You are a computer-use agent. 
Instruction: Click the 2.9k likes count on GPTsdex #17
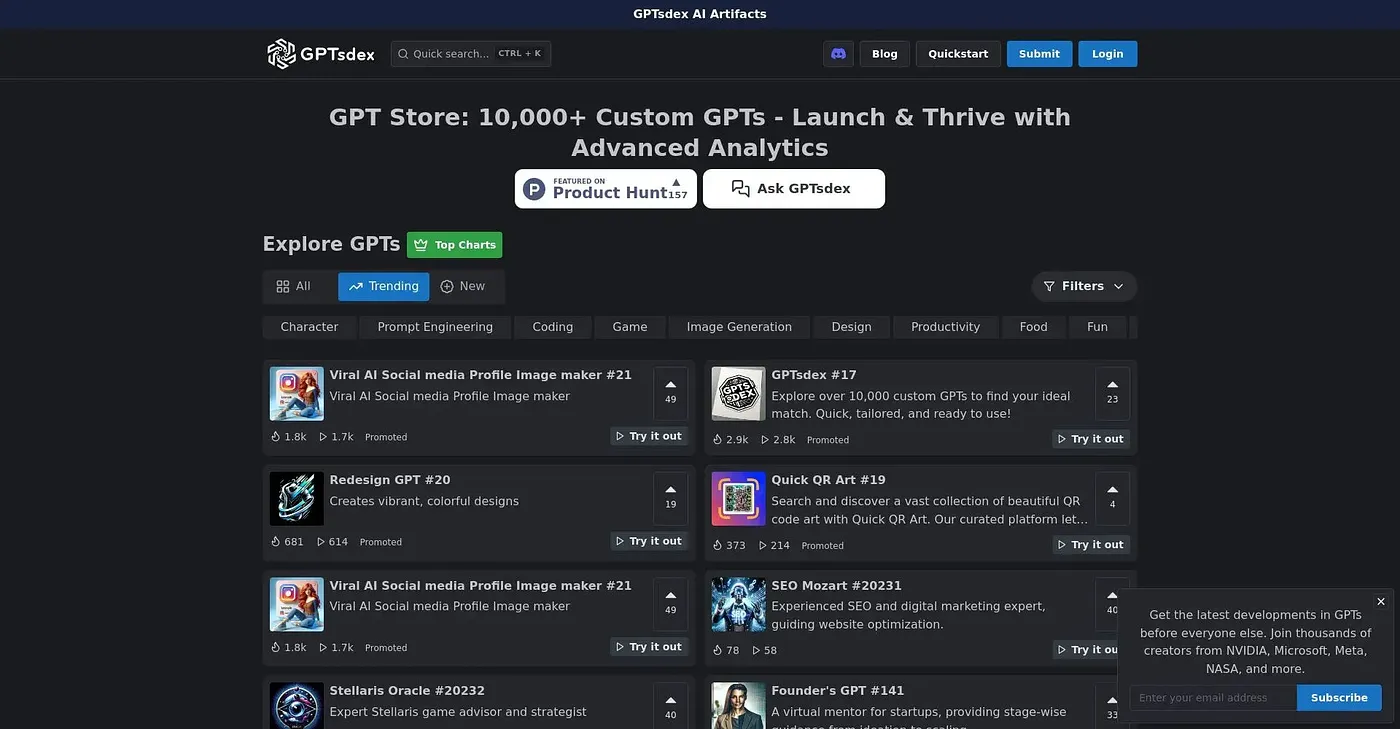tap(730, 440)
